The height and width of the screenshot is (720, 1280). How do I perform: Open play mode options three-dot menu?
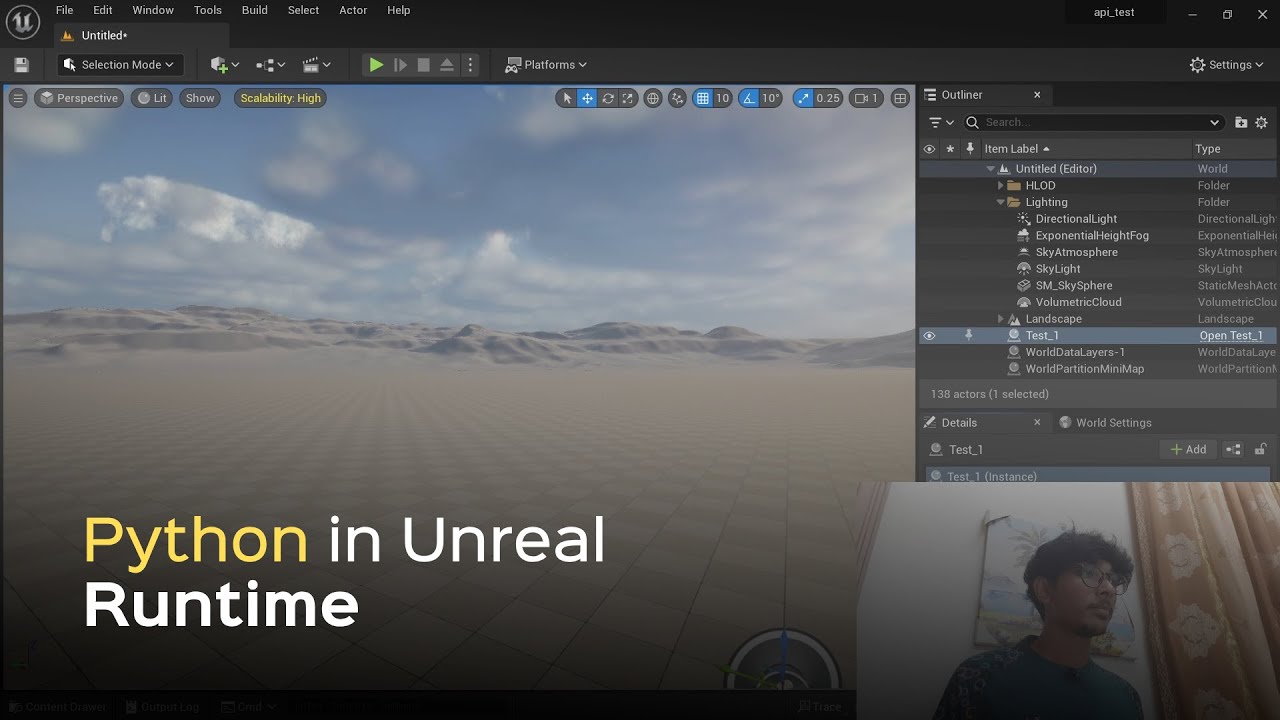[x=470, y=65]
